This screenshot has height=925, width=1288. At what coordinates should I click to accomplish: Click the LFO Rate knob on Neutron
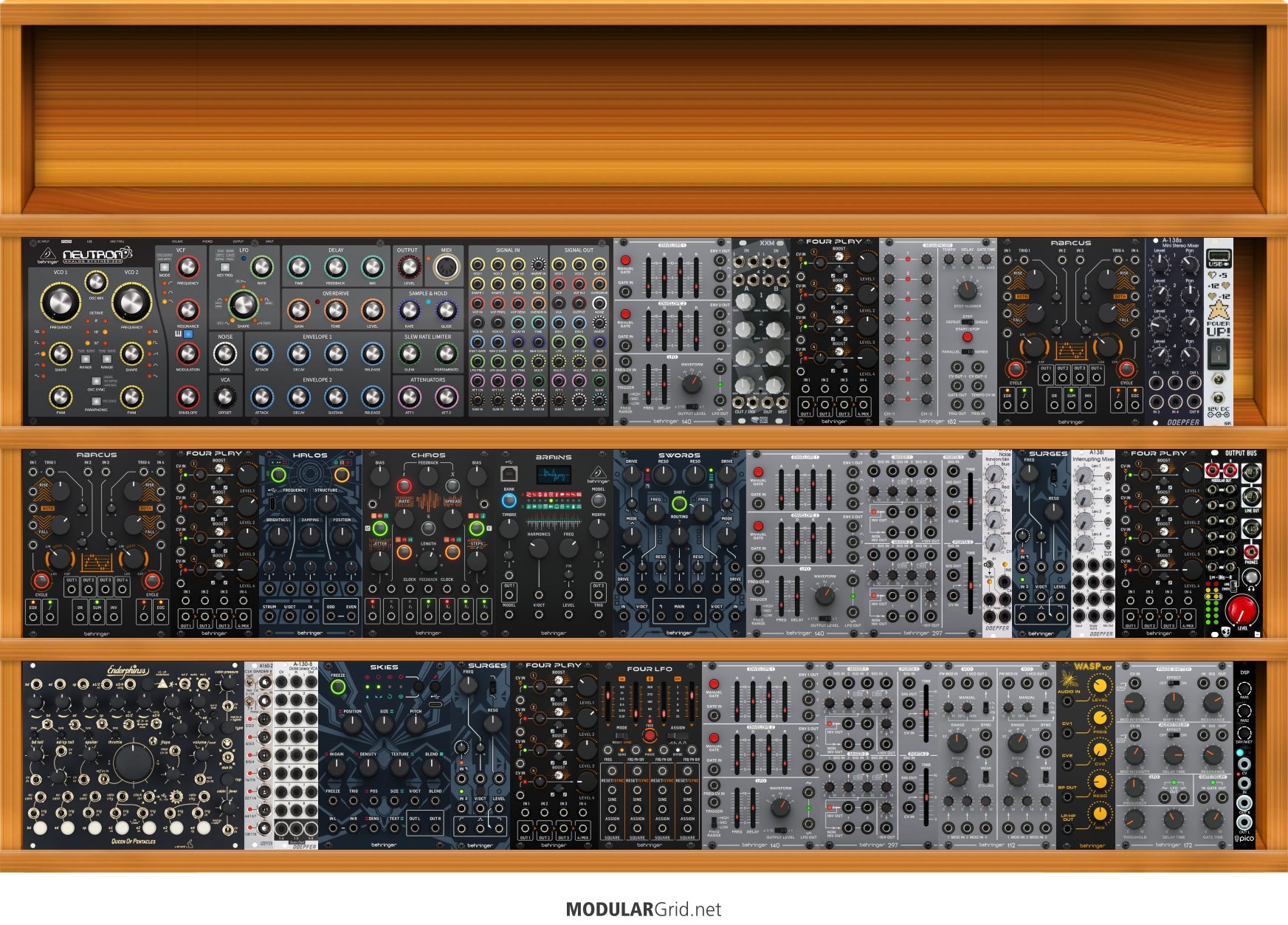pos(261,267)
